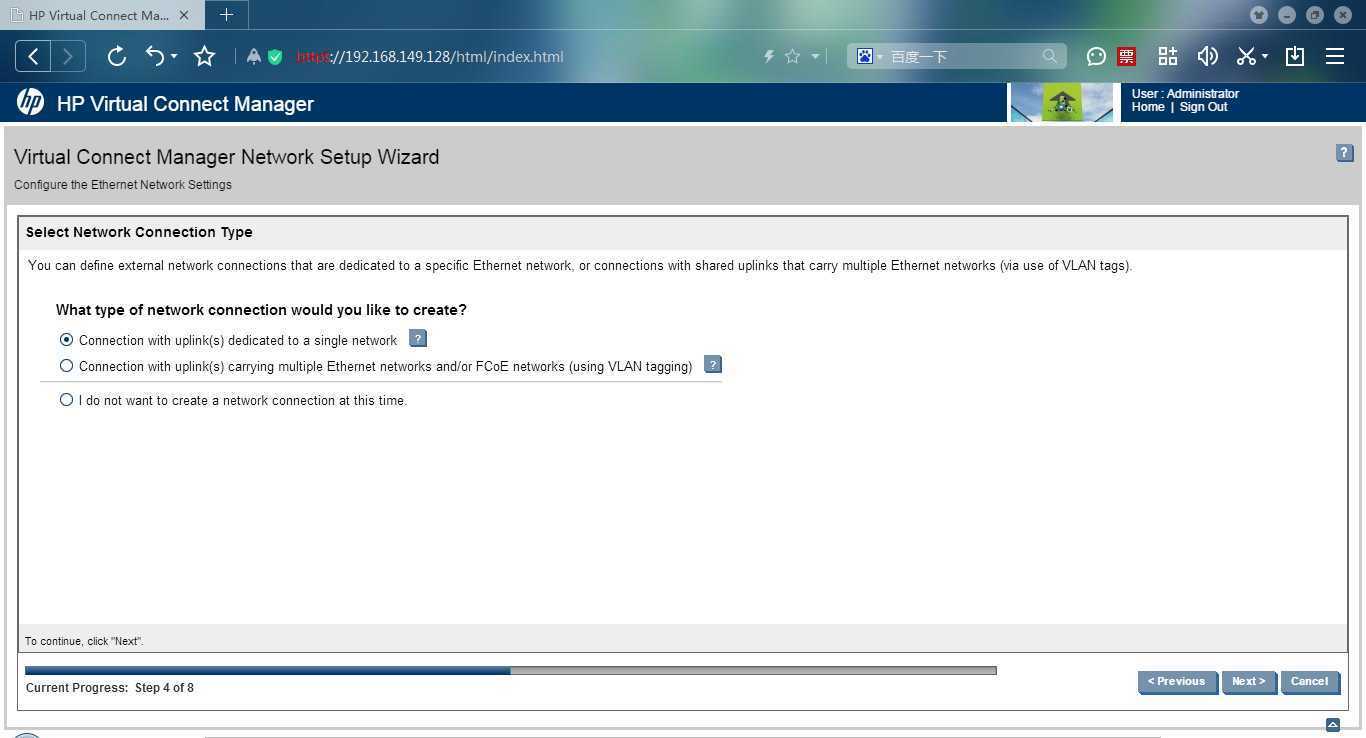1366x738 pixels.
Task: Click 'Select Network Connection Type' heading
Action: (139, 232)
